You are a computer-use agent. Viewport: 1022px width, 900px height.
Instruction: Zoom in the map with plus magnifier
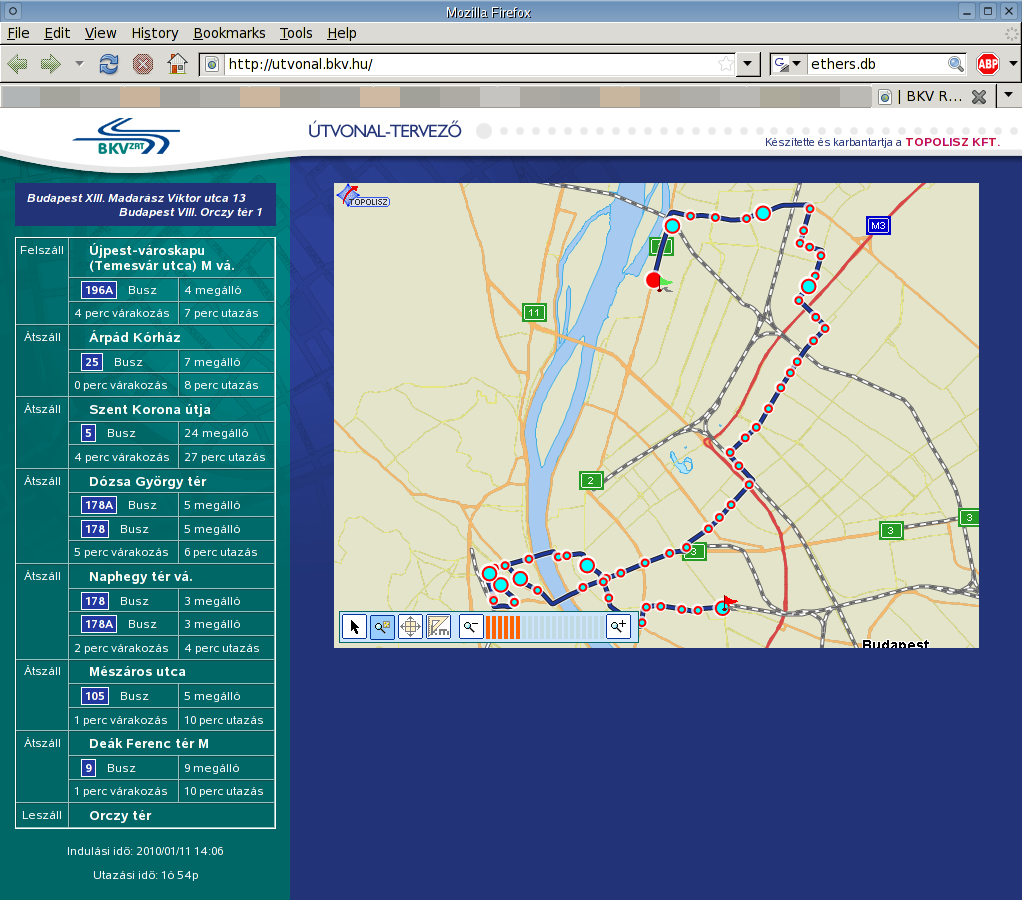619,627
